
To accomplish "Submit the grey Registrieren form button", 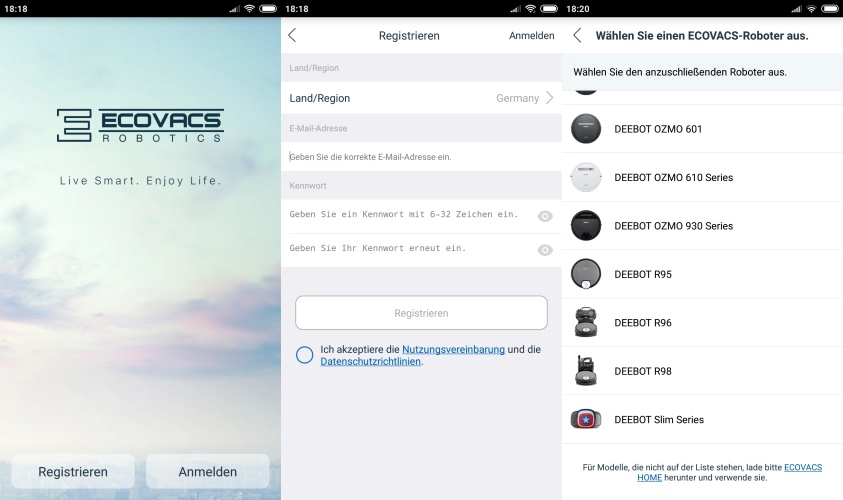I will click(421, 313).
